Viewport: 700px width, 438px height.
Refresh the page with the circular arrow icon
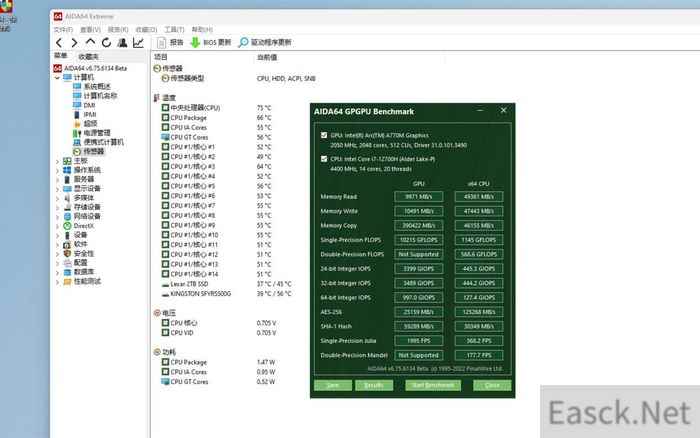point(106,42)
